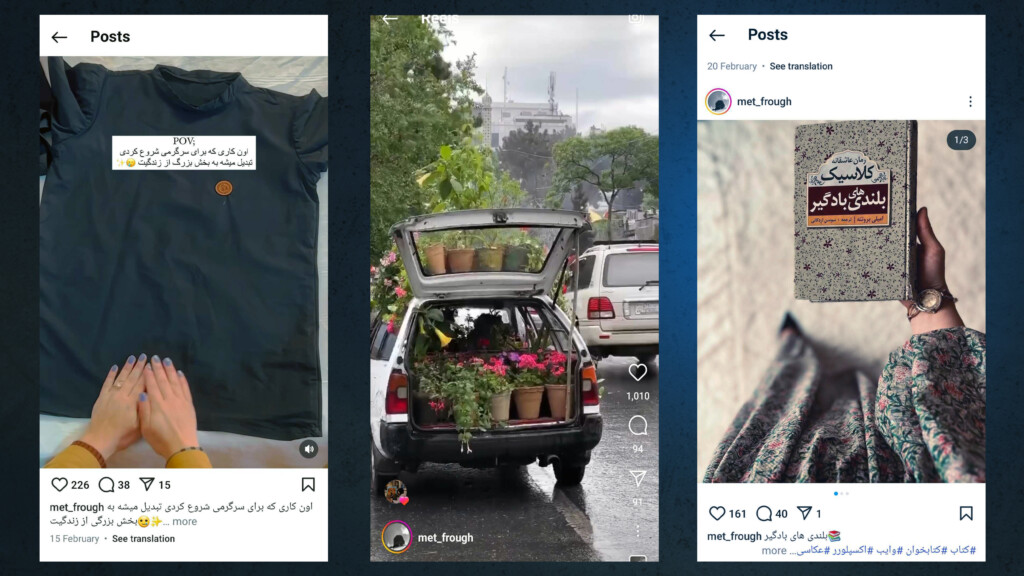1024x576 pixels.
Task: Tap met_frough username on the book post
Action: (x=764, y=101)
